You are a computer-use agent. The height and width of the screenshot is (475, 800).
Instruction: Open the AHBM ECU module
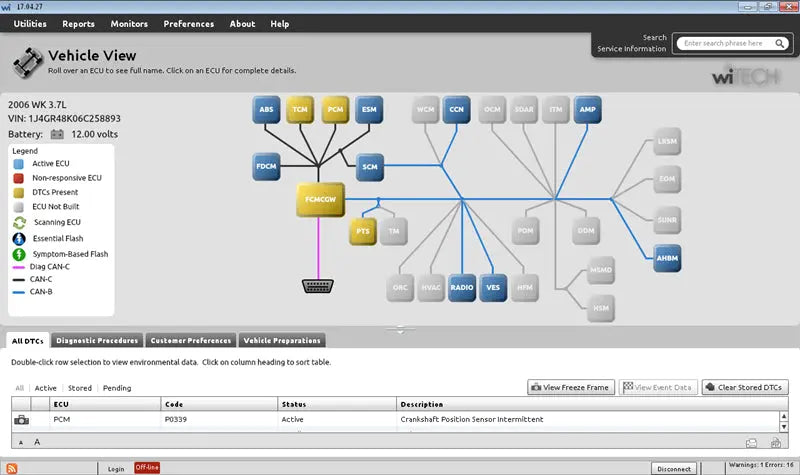coord(667,257)
